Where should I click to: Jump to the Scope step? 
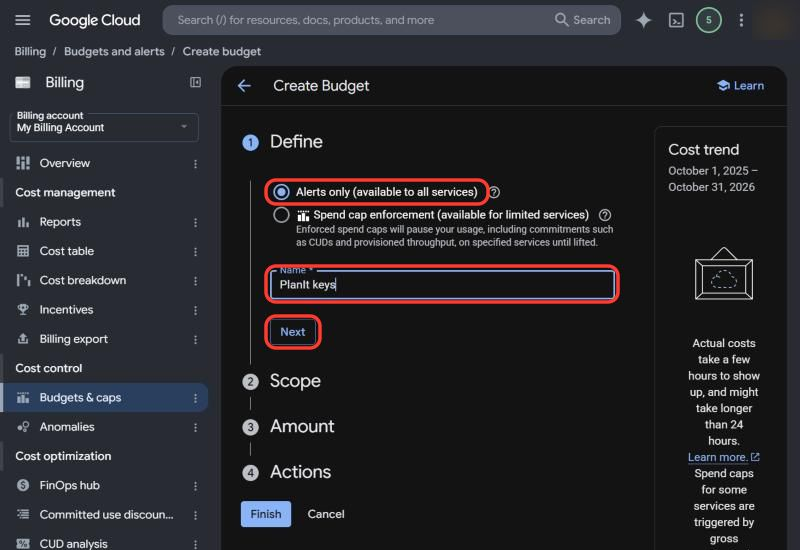pyautogui.click(x=295, y=381)
